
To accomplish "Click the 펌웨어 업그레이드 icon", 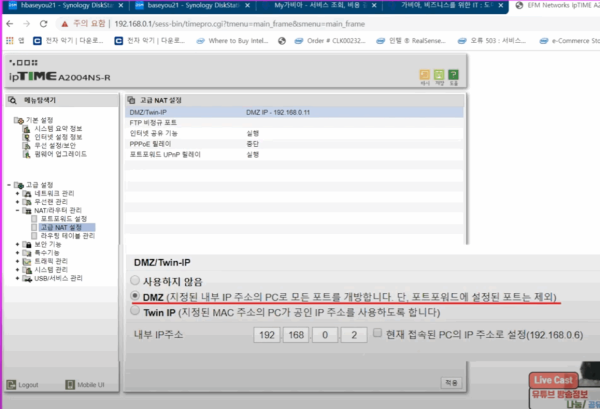I will (26, 154).
